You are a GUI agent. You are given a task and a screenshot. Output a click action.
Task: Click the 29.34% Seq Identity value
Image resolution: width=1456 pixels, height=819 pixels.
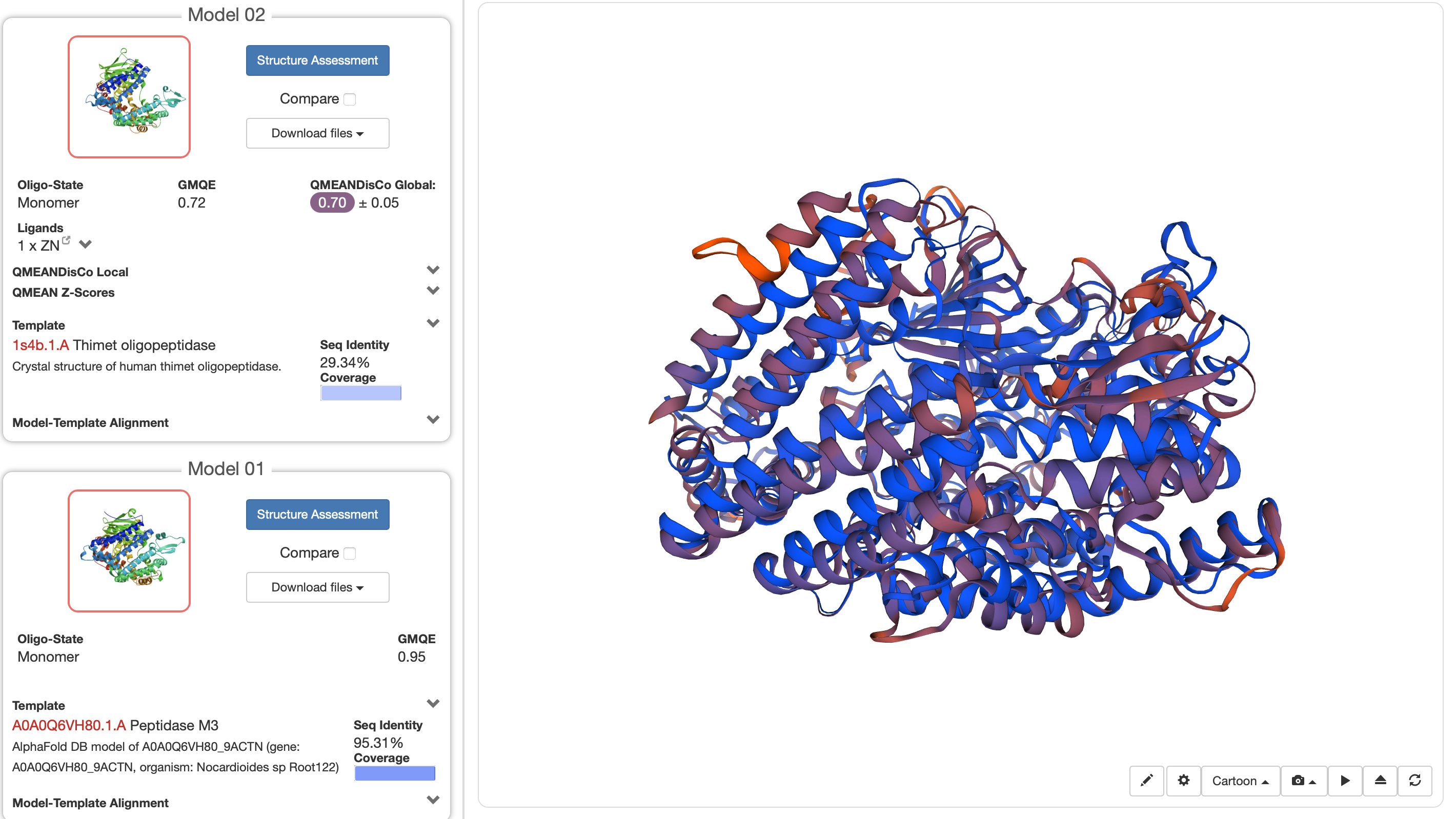point(345,362)
